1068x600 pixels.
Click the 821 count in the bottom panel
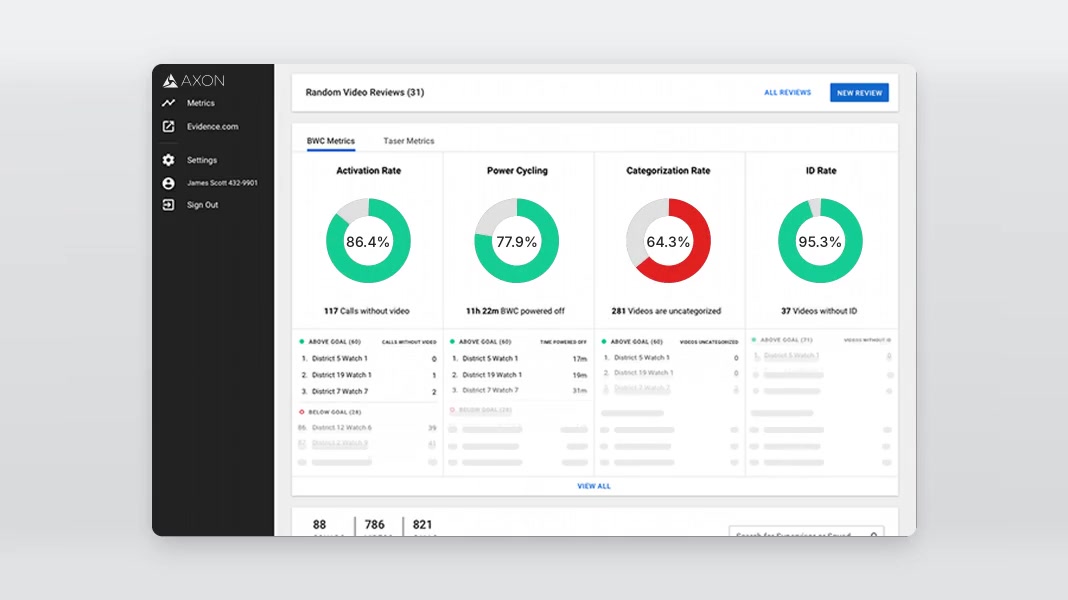[x=422, y=524]
